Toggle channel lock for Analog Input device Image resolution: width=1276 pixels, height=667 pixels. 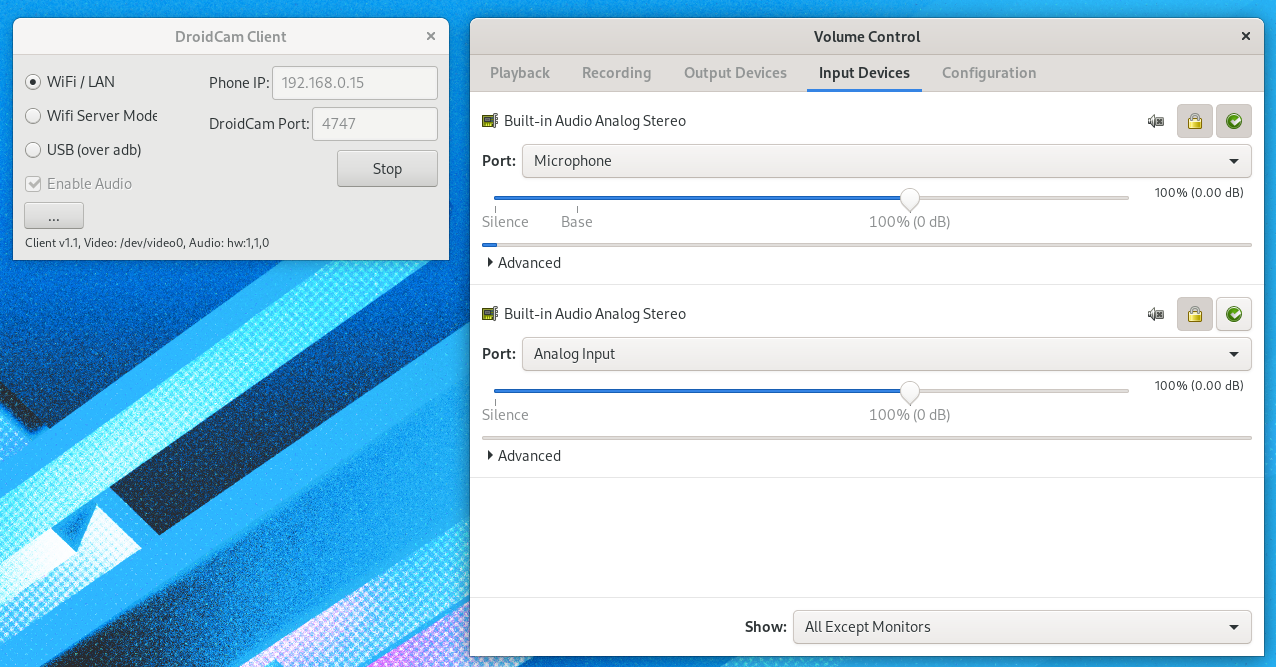(1195, 314)
